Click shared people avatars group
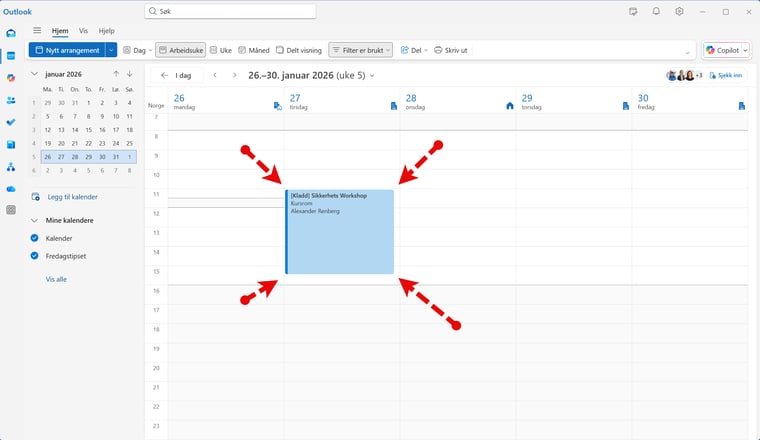760x440 pixels. (684, 75)
